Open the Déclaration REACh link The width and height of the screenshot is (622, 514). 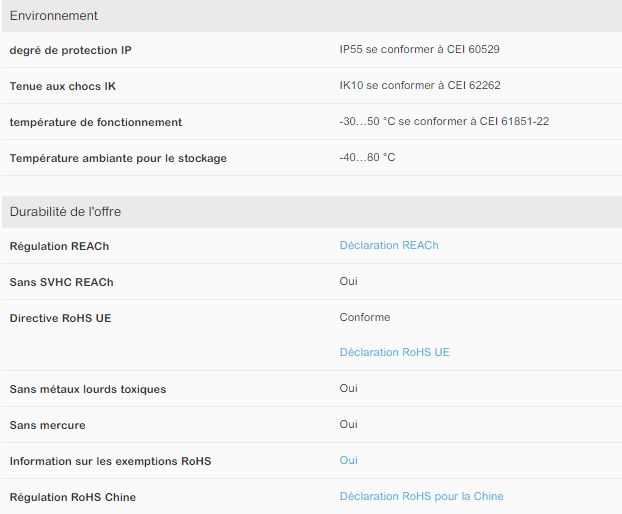pyautogui.click(x=388, y=246)
